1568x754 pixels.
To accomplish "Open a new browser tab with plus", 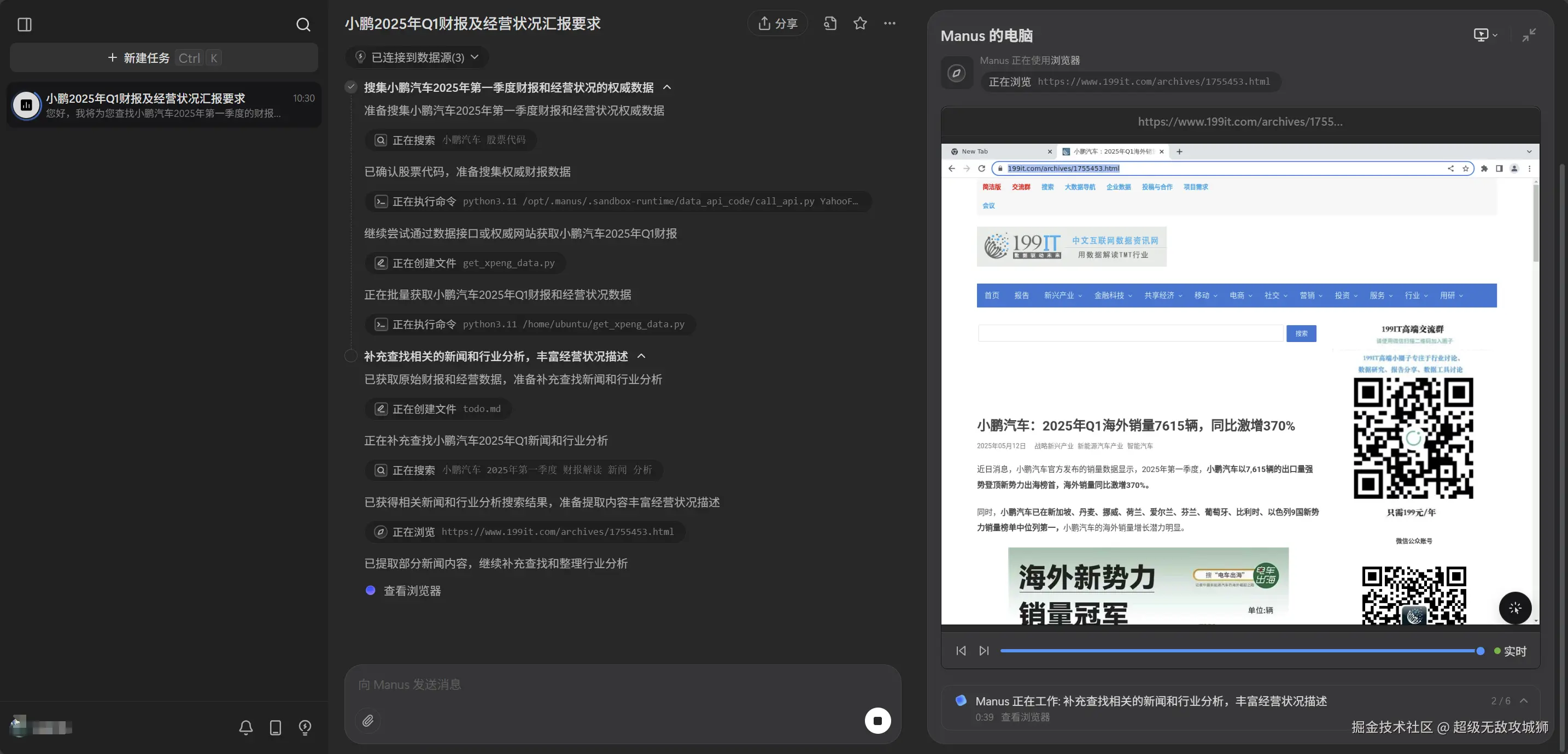I will tap(1180, 151).
